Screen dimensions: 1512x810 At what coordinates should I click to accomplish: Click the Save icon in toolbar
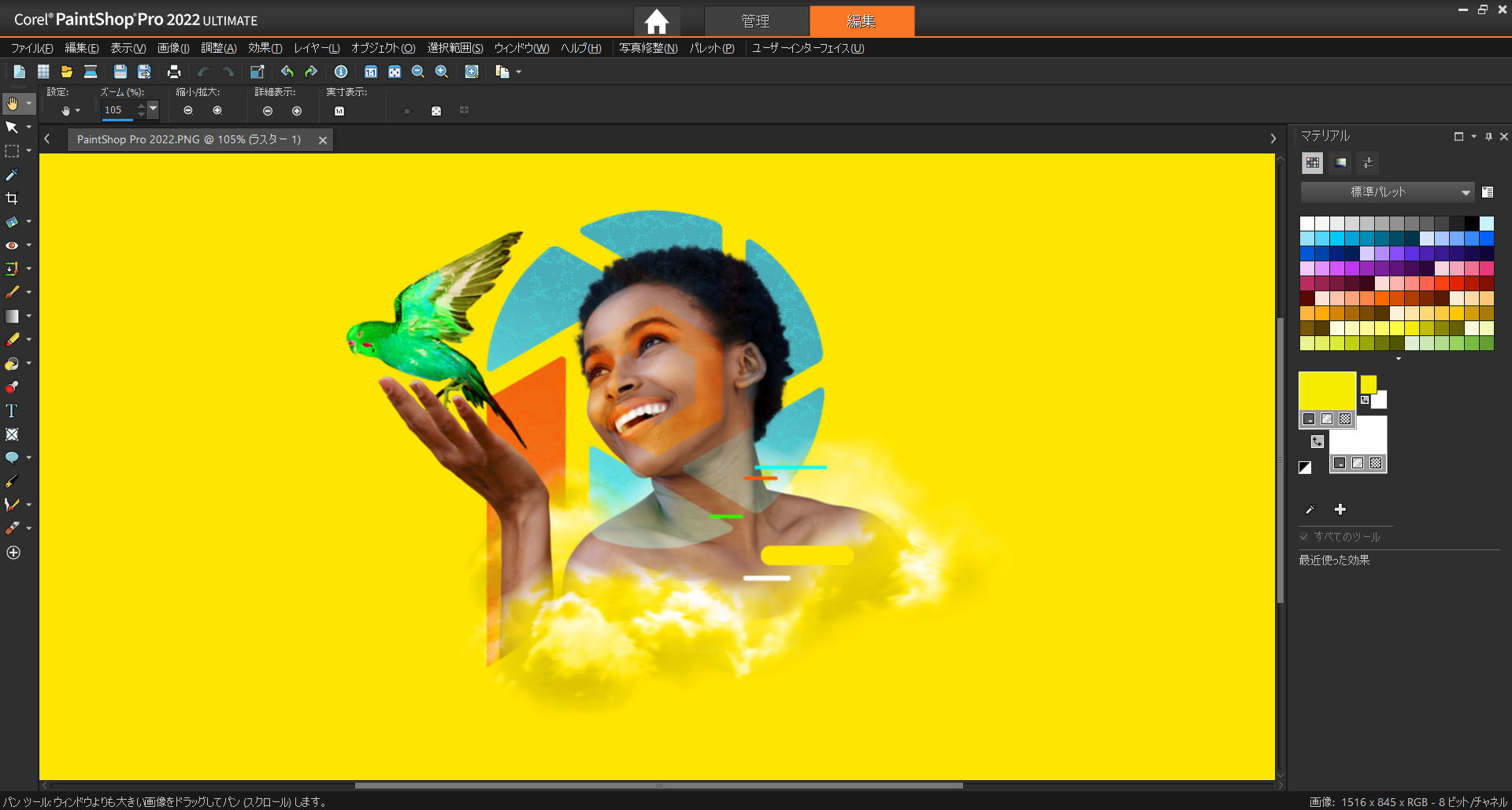(120, 72)
